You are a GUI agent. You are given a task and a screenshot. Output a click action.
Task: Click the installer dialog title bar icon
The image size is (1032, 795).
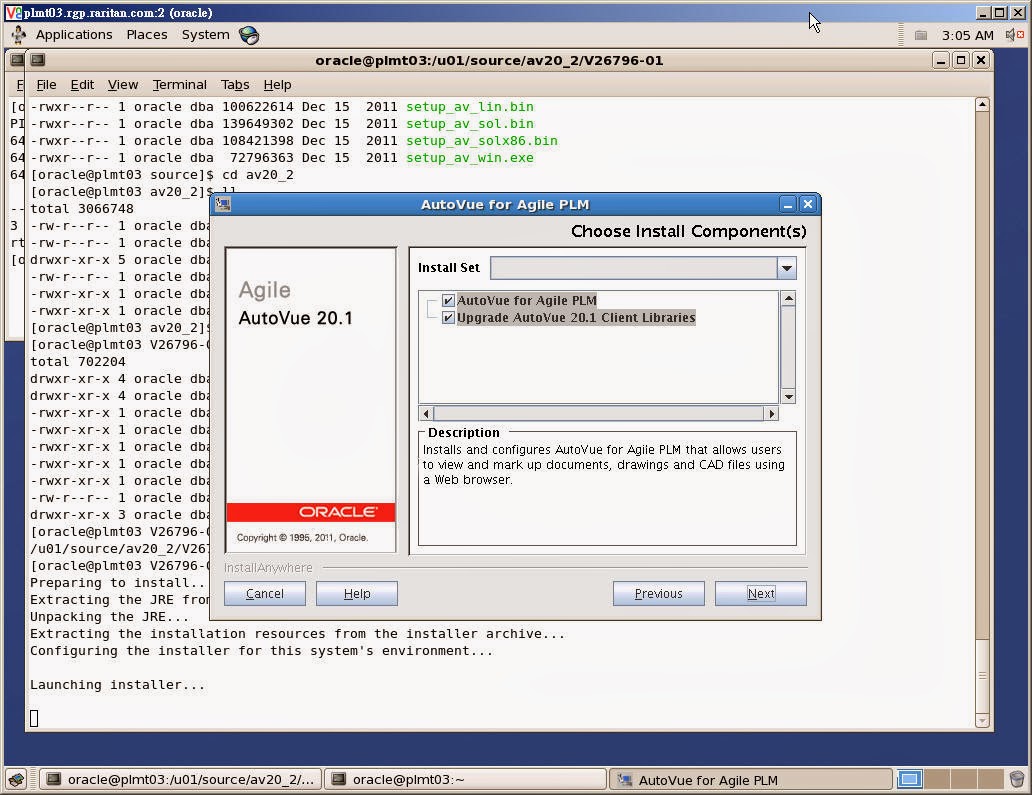(x=223, y=205)
